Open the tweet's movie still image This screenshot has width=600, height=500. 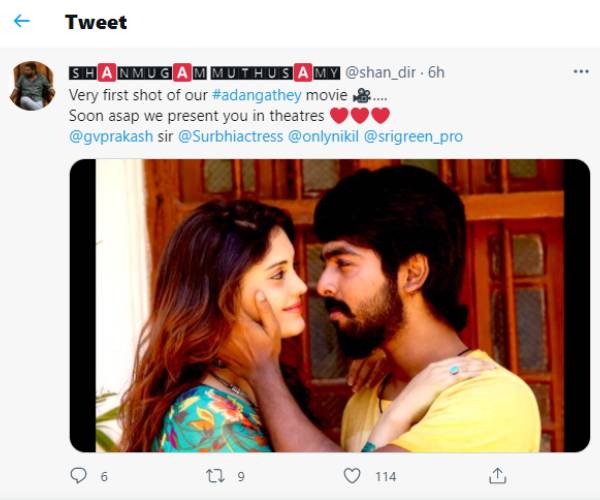pos(329,305)
